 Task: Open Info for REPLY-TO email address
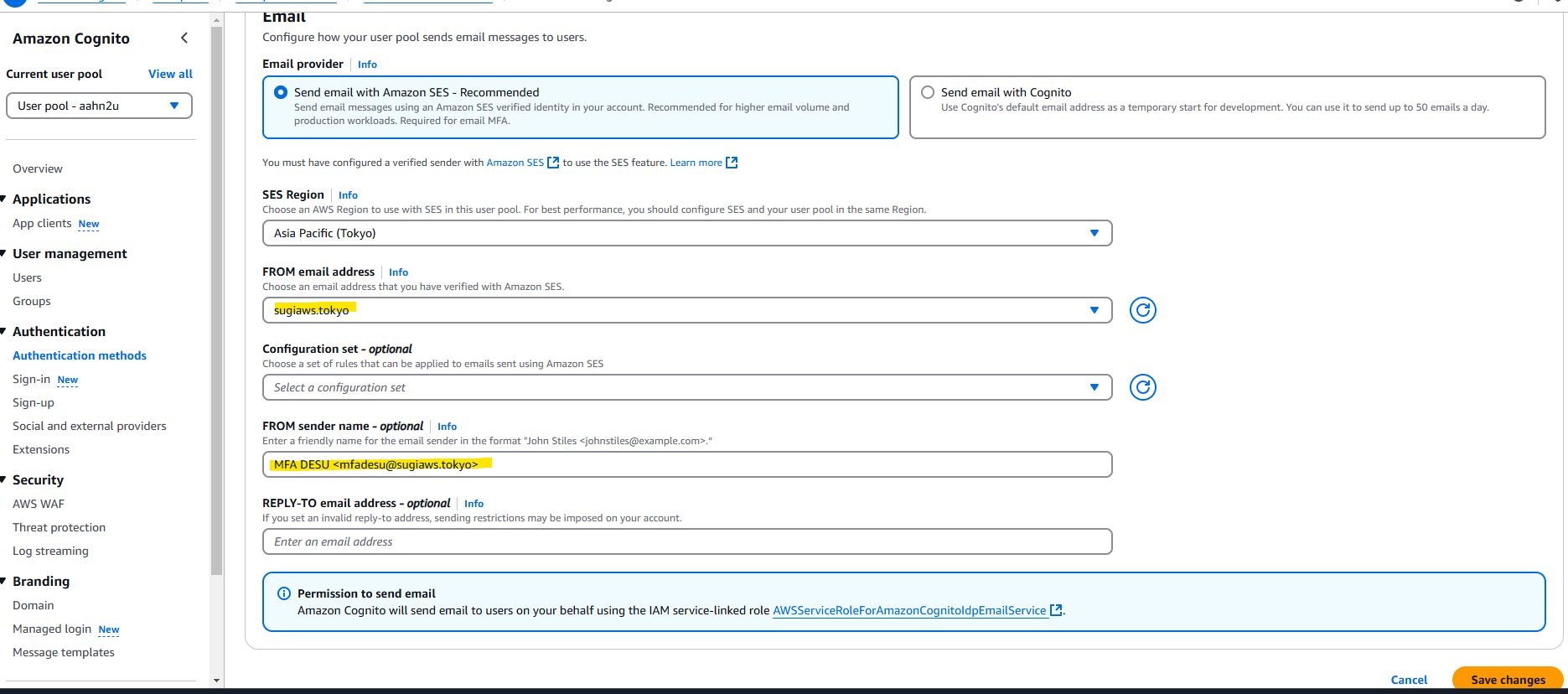click(x=474, y=504)
